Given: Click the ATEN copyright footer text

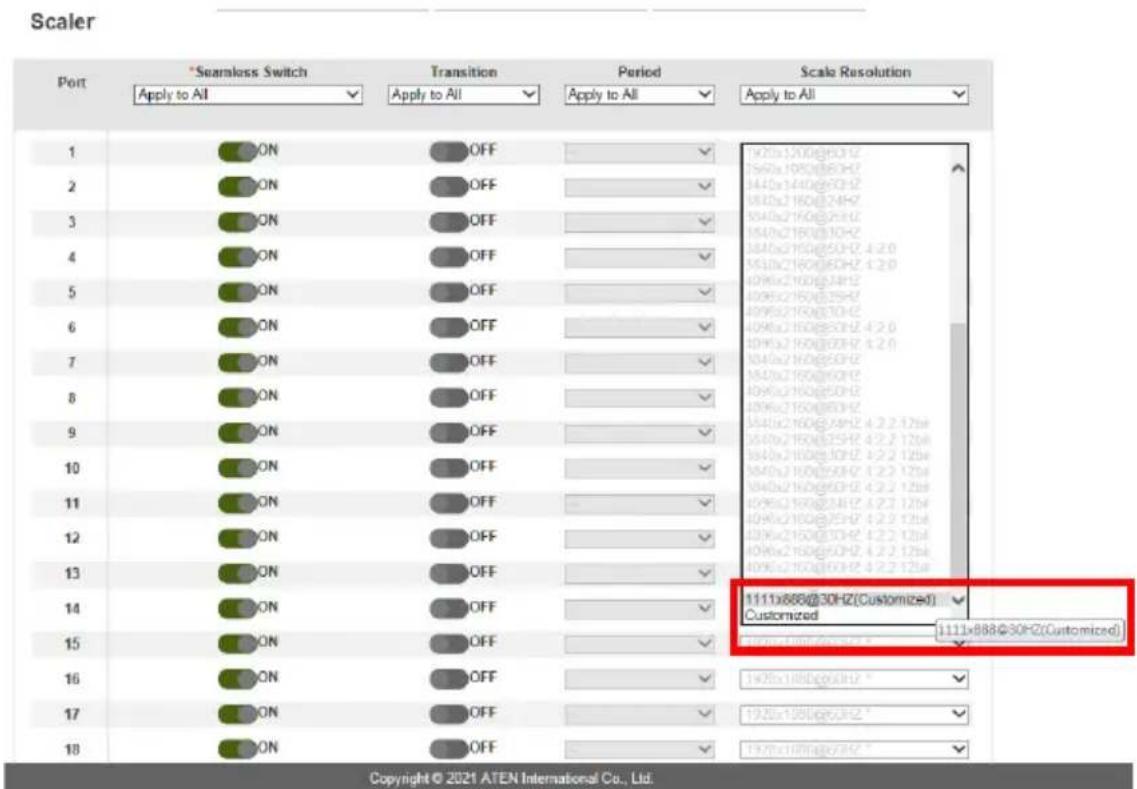Looking at the screenshot, I should (x=511, y=778).
